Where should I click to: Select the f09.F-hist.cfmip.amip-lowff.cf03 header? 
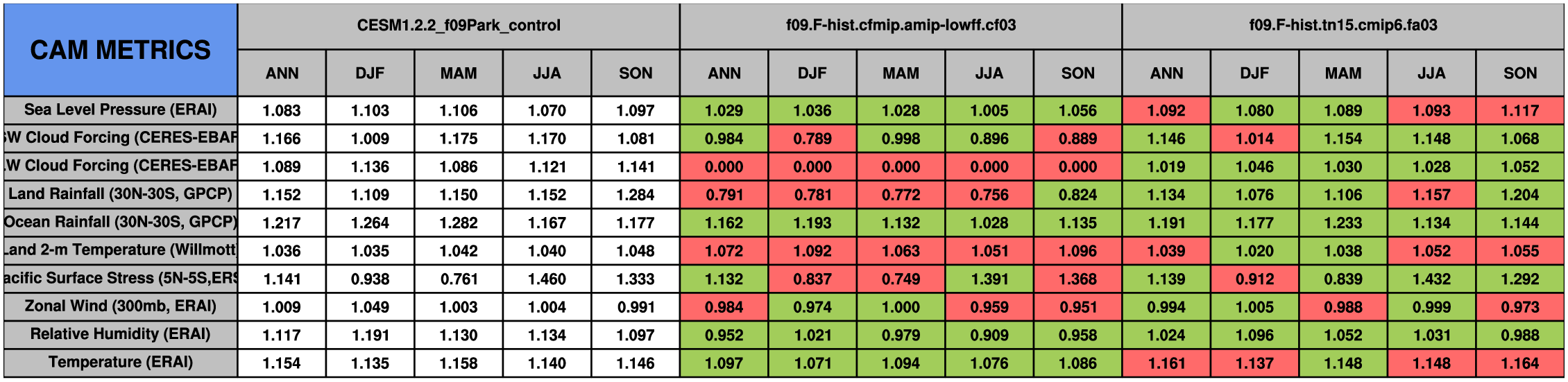coord(901,26)
